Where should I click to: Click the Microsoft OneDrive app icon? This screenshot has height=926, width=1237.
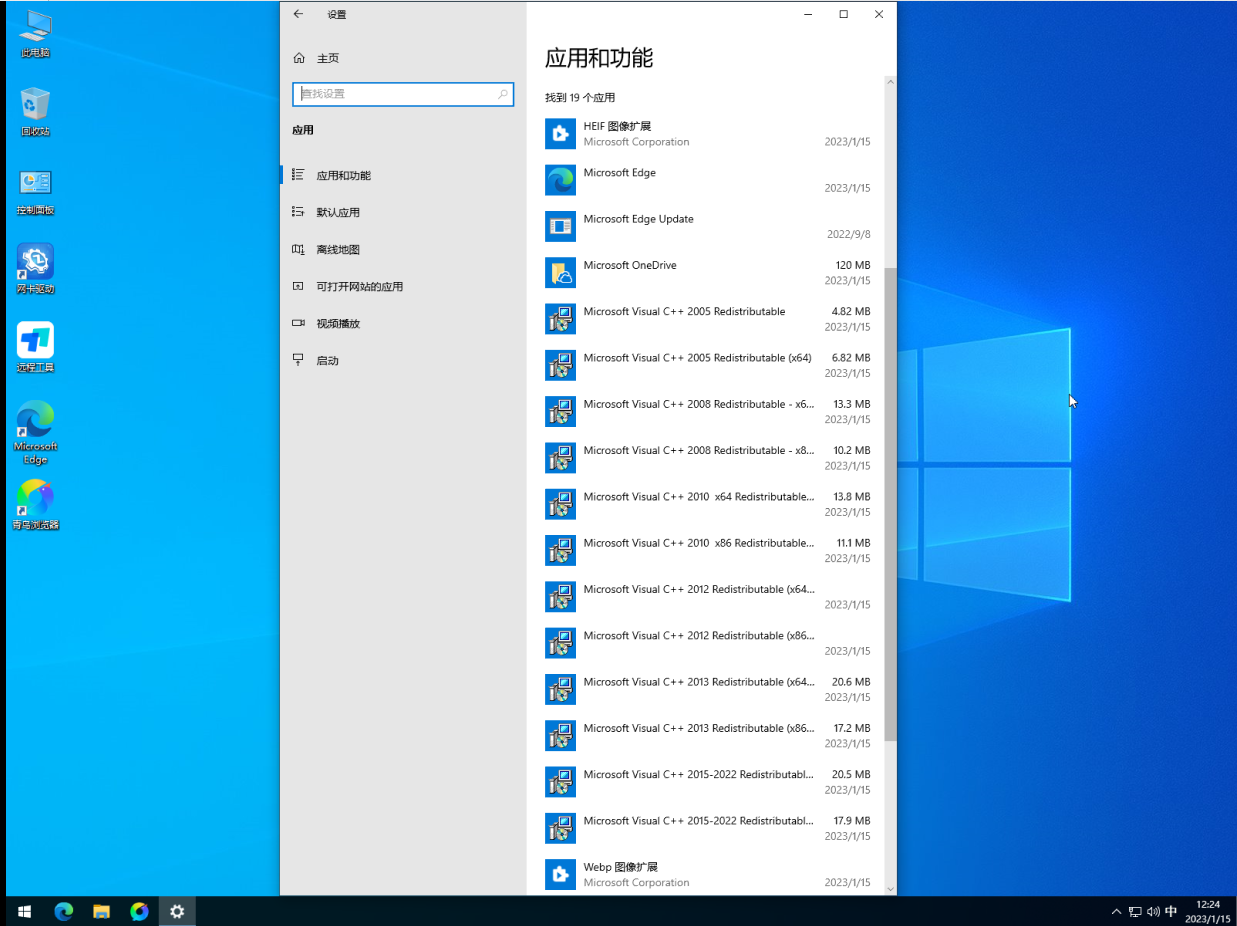[x=560, y=273]
